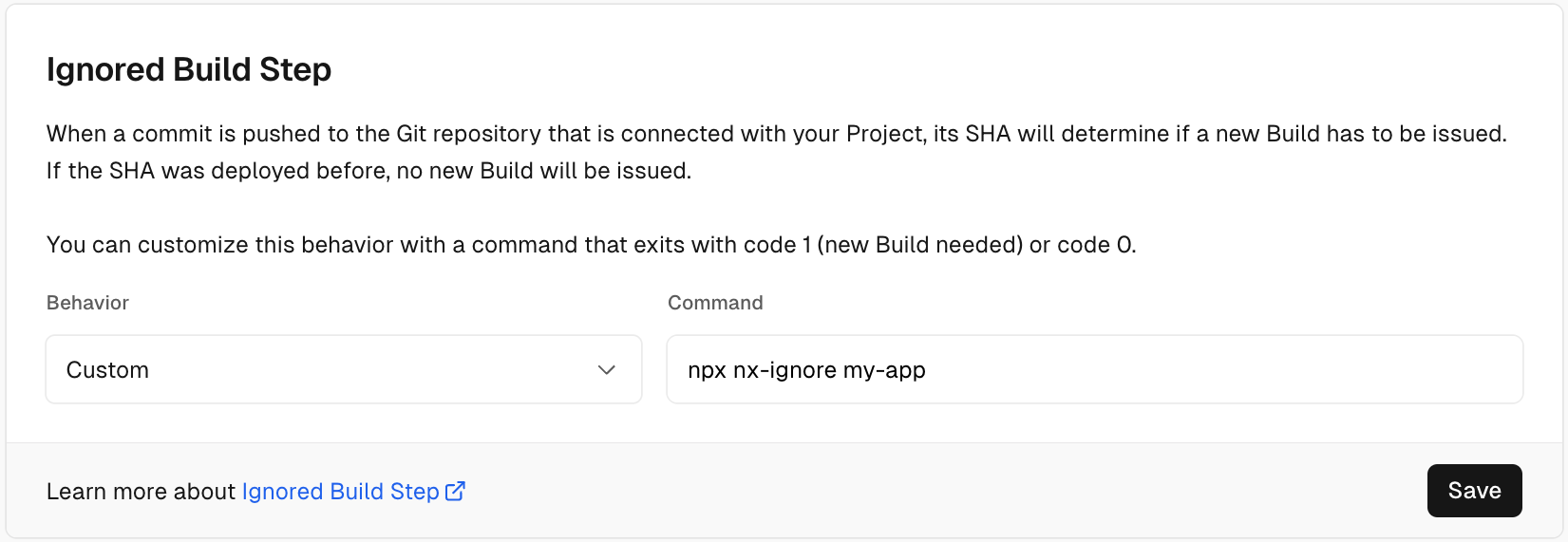Image resolution: width=1568 pixels, height=542 pixels.
Task: Click the paragraph about commits pushed to Git
Action: 776,134
